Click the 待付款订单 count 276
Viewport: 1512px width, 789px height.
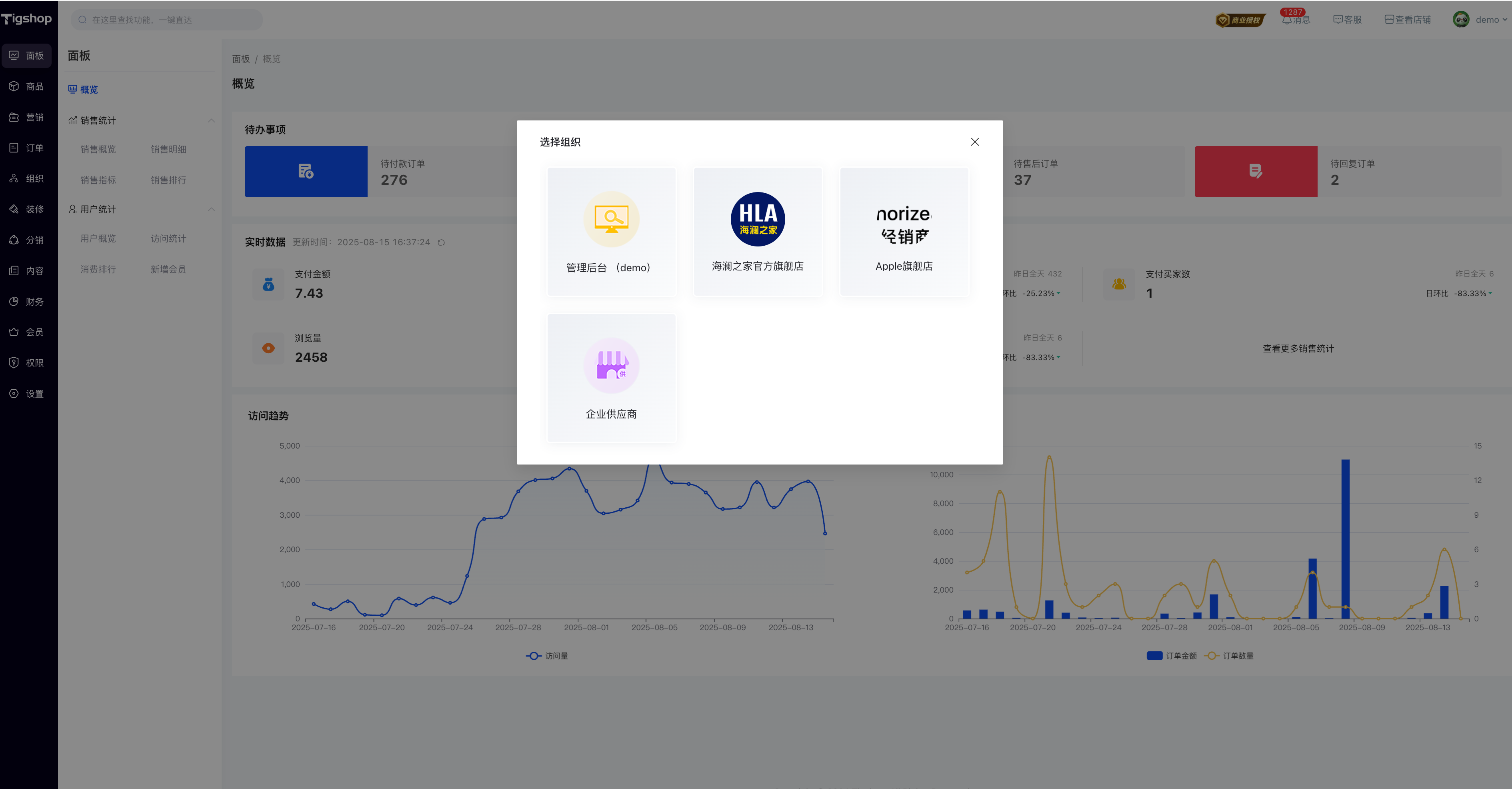(394, 180)
